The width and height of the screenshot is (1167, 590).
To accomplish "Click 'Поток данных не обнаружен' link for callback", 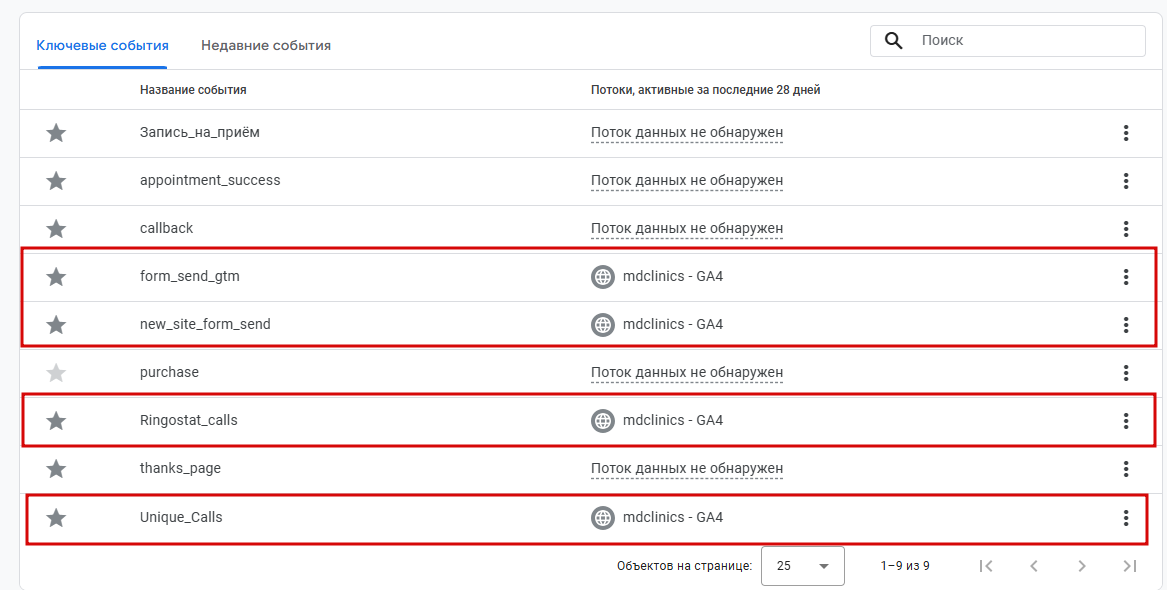I will click(x=686, y=229).
